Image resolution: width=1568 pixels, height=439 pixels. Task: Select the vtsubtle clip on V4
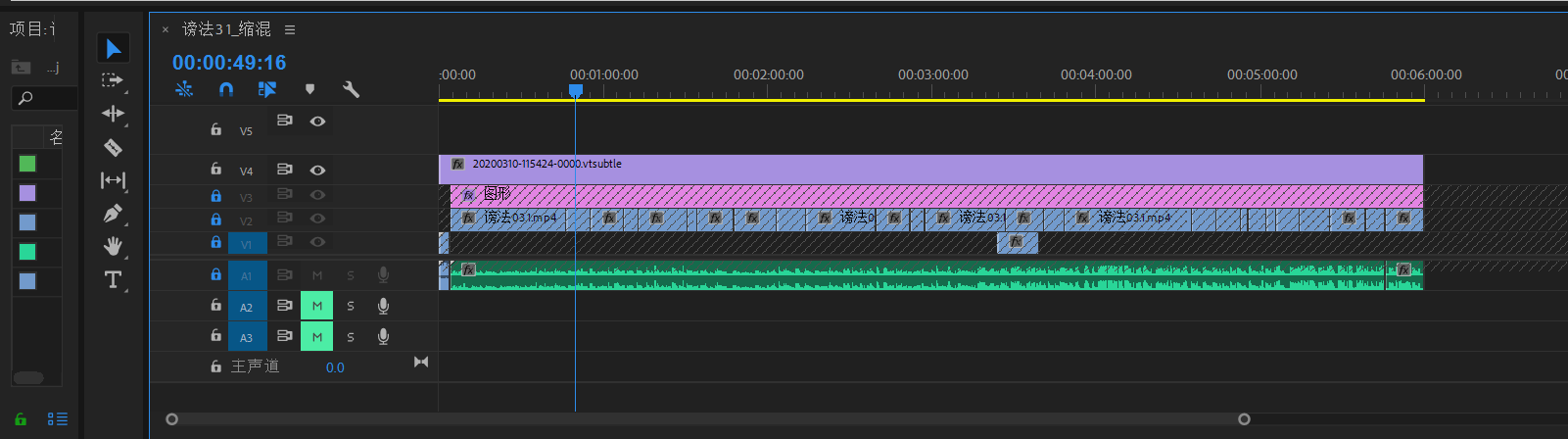930,170
